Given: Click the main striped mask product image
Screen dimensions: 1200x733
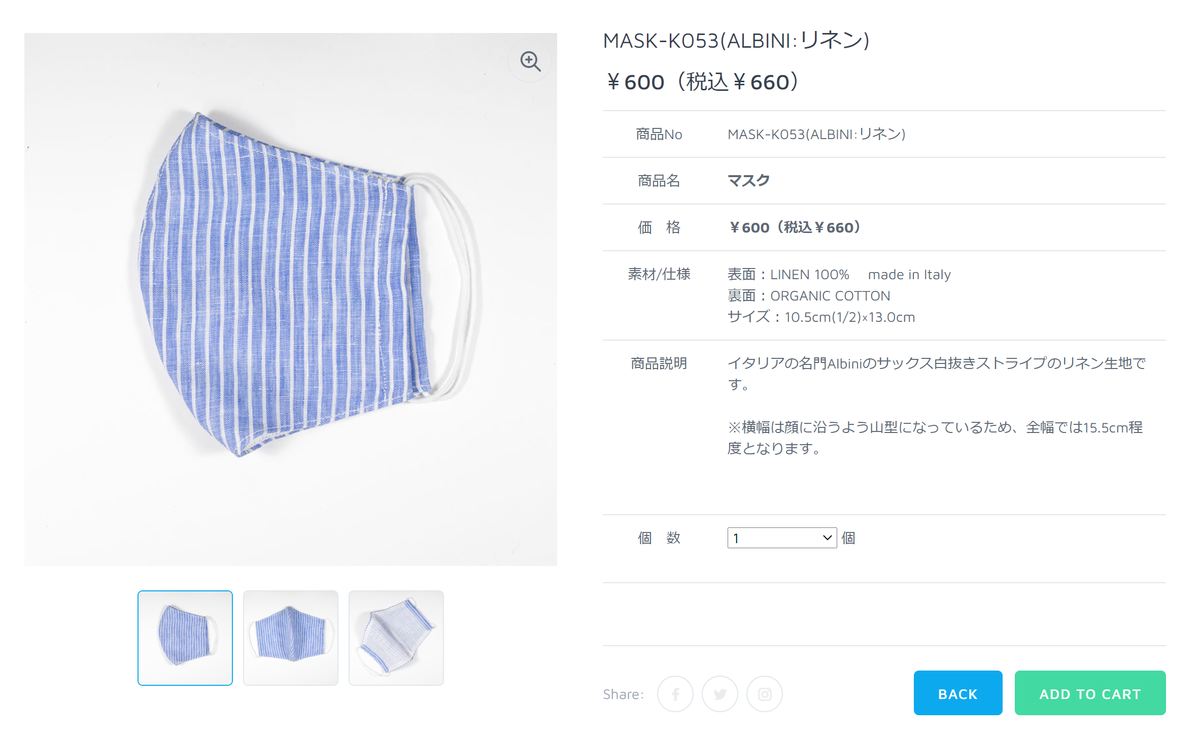Looking at the screenshot, I should 290,300.
